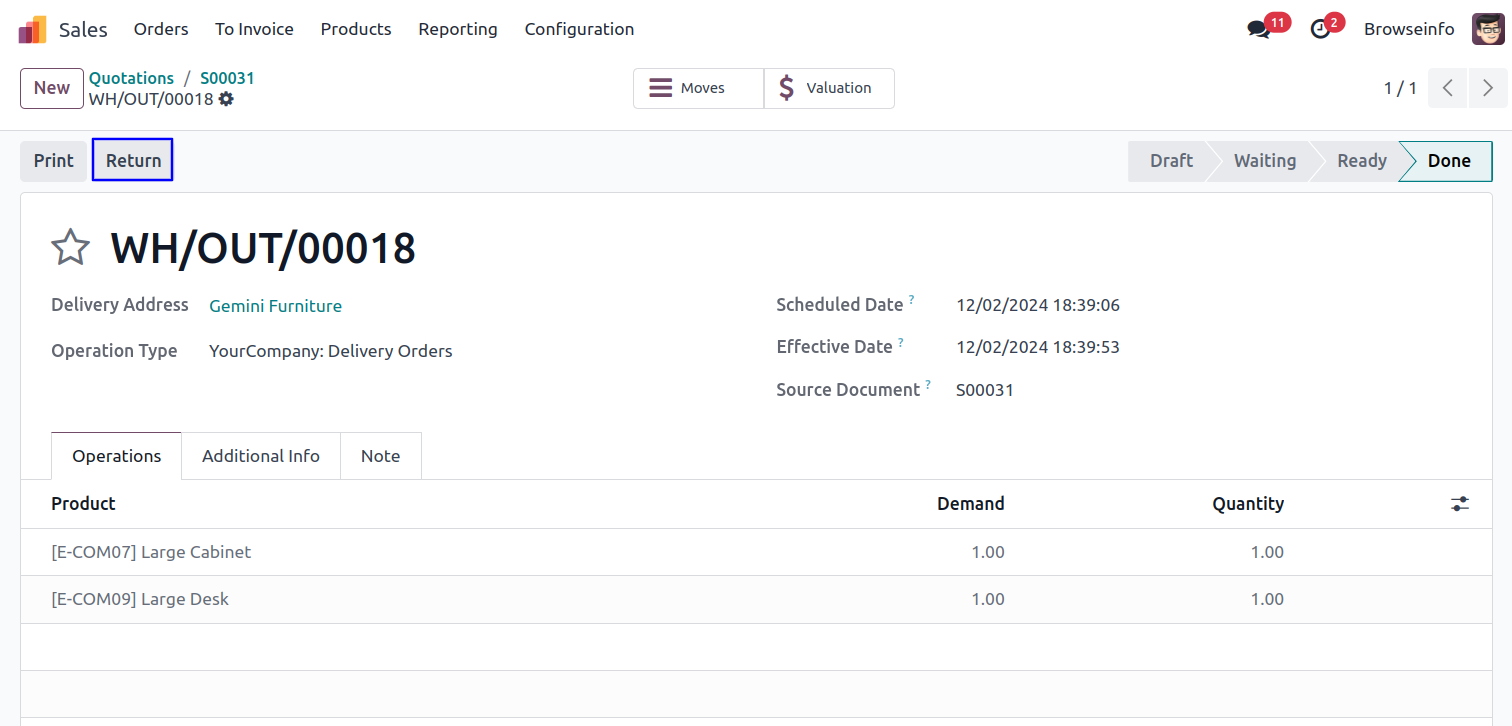Switch to the Note tab
Viewport: 1512px width, 726px height.
tap(380, 456)
